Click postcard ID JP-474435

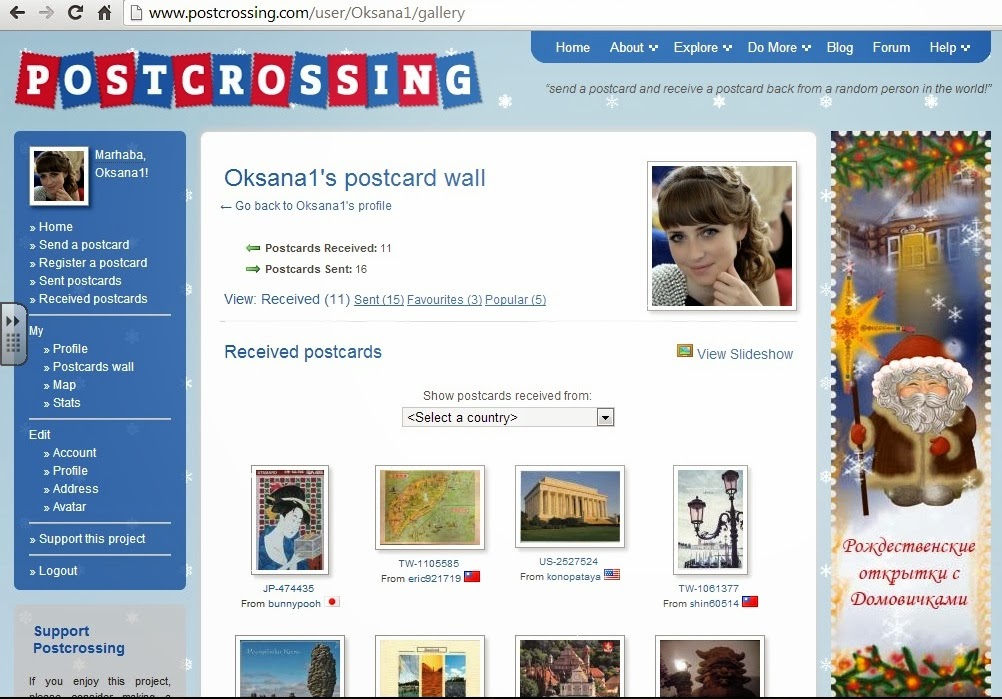(288, 588)
